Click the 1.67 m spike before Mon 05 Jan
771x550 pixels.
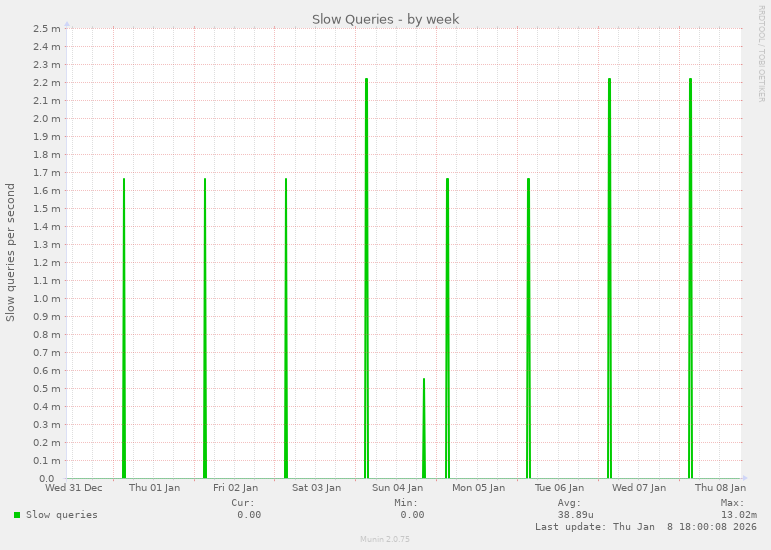coord(447,328)
